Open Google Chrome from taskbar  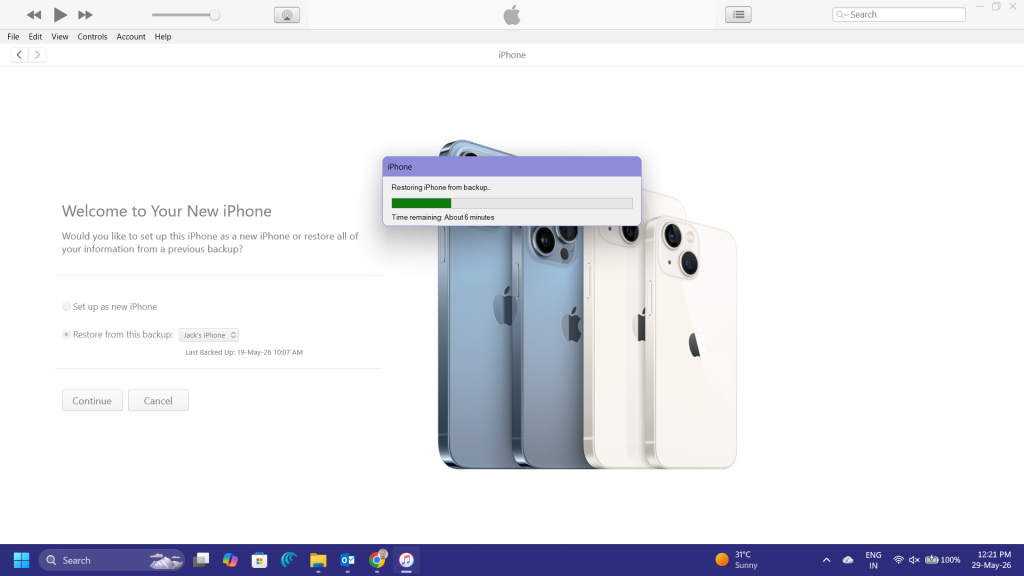pyautogui.click(x=377, y=560)
